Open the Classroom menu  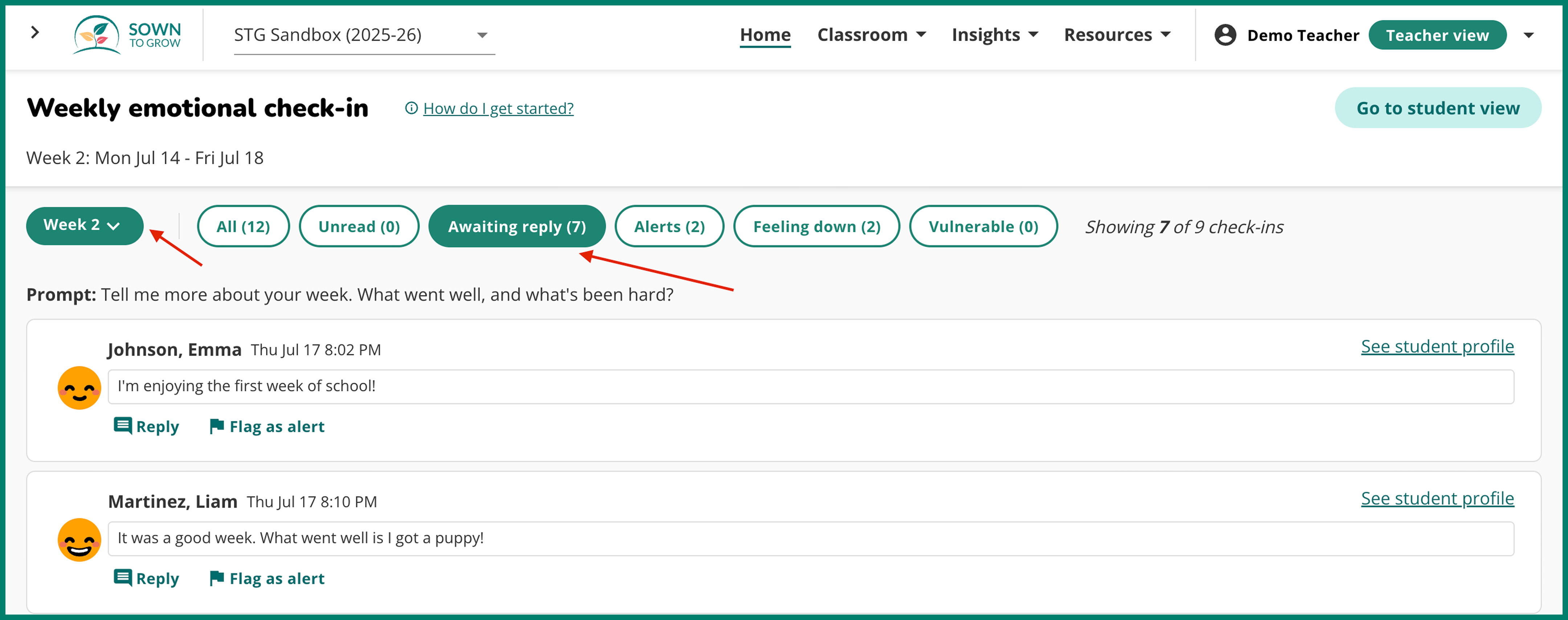(x=871, y=35)
